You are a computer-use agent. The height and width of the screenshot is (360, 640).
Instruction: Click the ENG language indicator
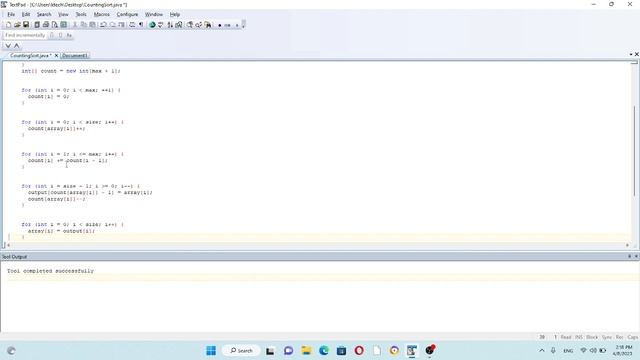click(x=568, y=351)
